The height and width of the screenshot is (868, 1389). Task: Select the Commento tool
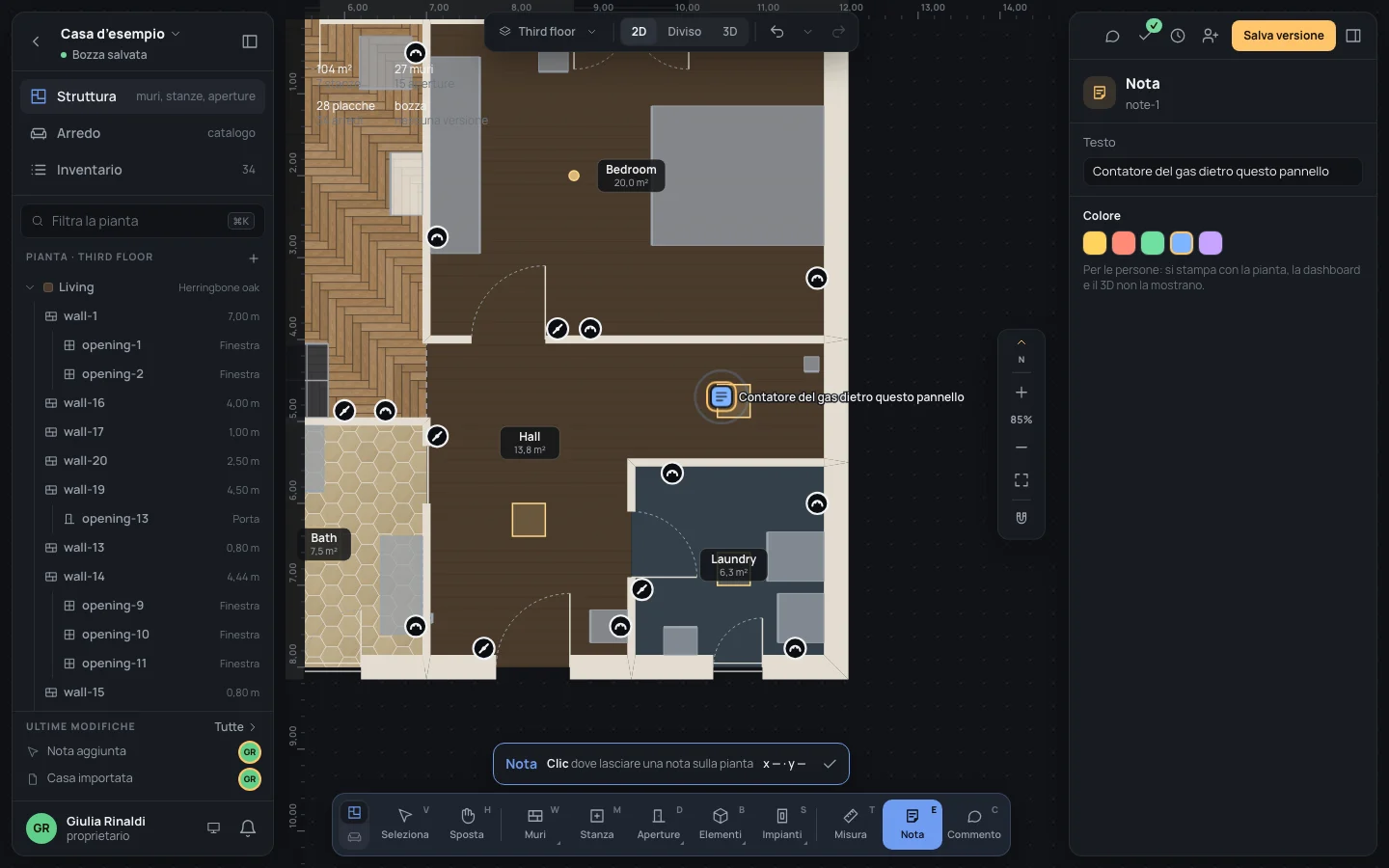[x=974, y=825]
